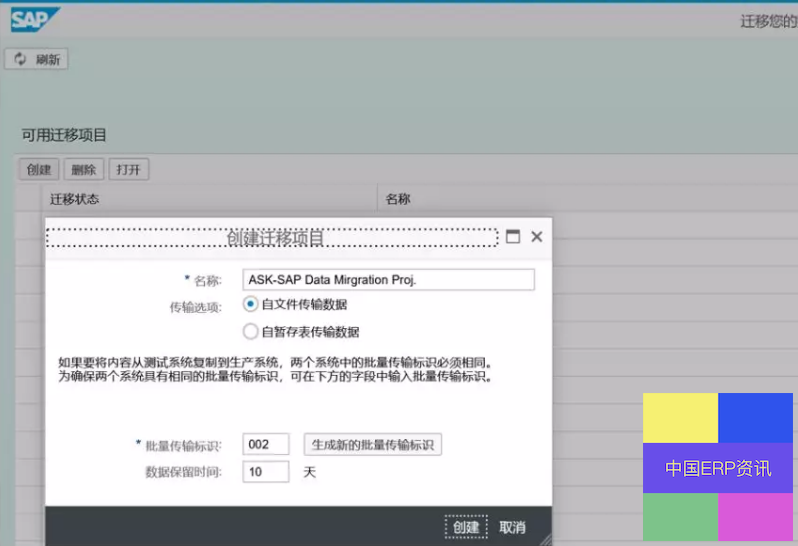This screenshot has width=798, height=546.
Task: Select 自文件传输数据 radio option
Action: pyautogui.click(x=250, y=304)
